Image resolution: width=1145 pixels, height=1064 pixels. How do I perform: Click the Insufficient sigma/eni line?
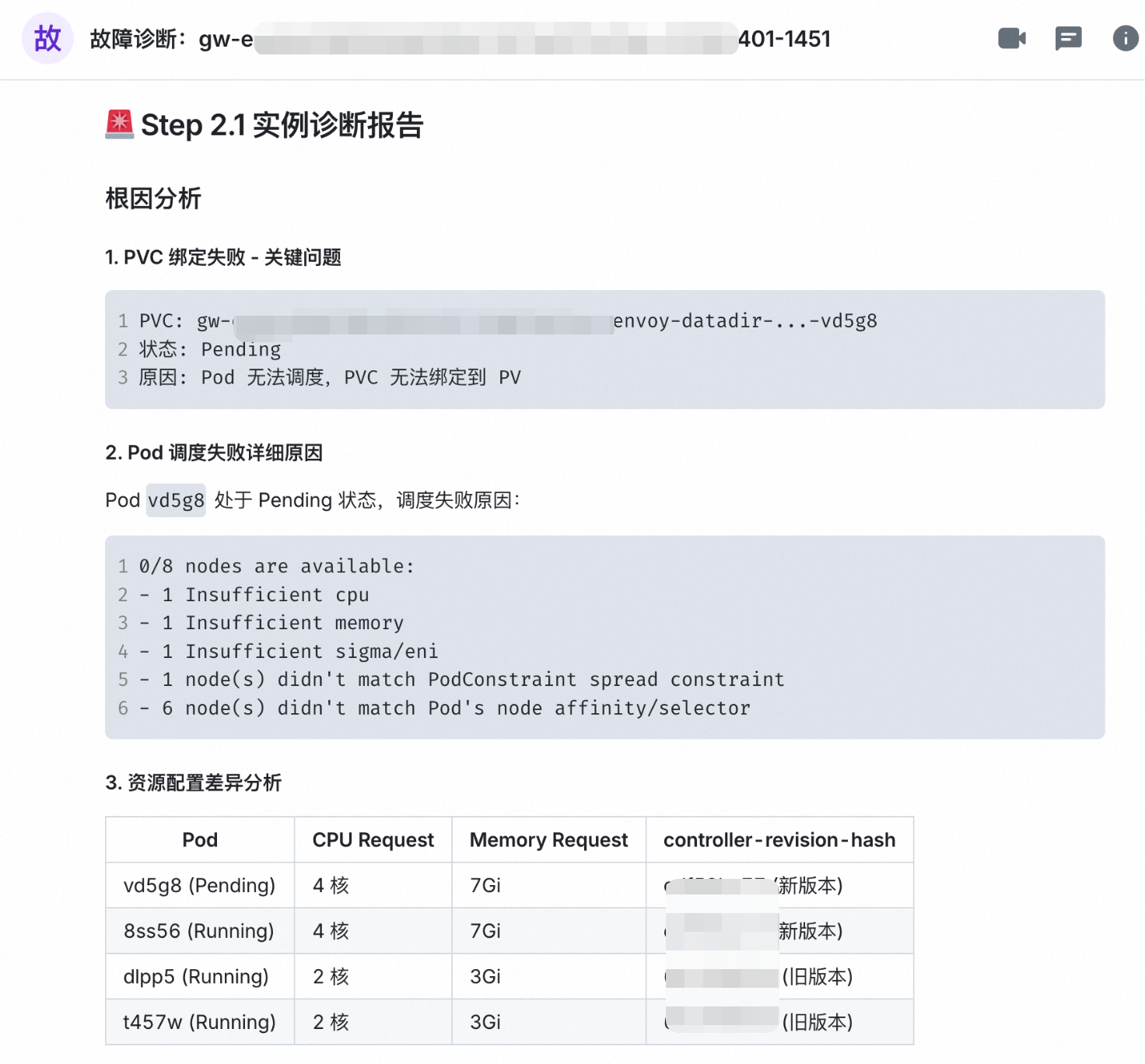pos(289,652)
